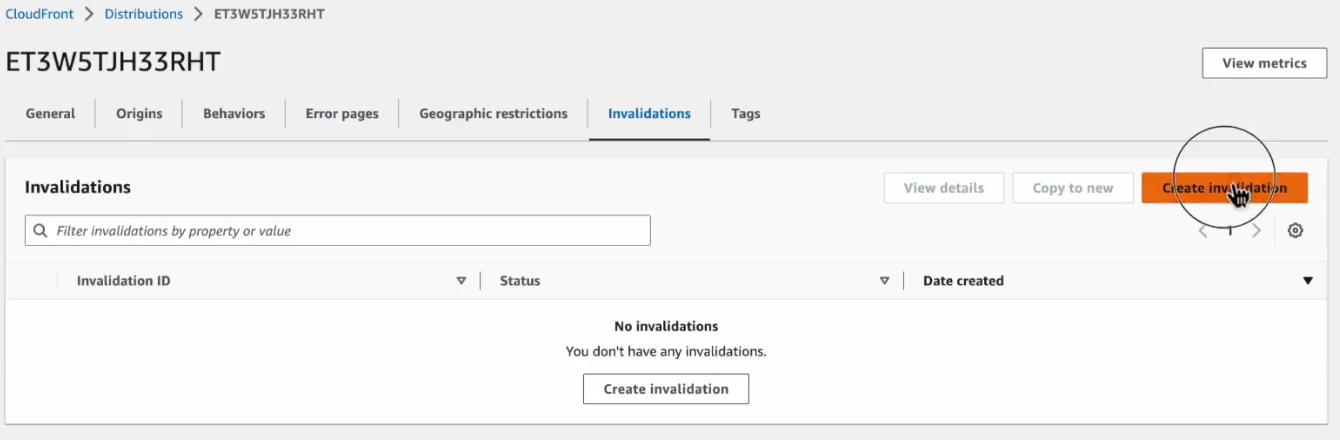Sort by Date created arrow
The height and width of the screenshot is (440, 1340).
1307,281
